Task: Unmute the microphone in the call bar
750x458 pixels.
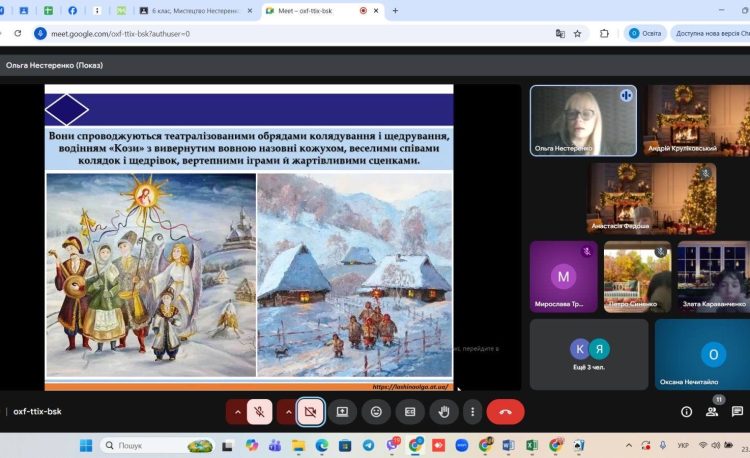Action: point(259,411)
